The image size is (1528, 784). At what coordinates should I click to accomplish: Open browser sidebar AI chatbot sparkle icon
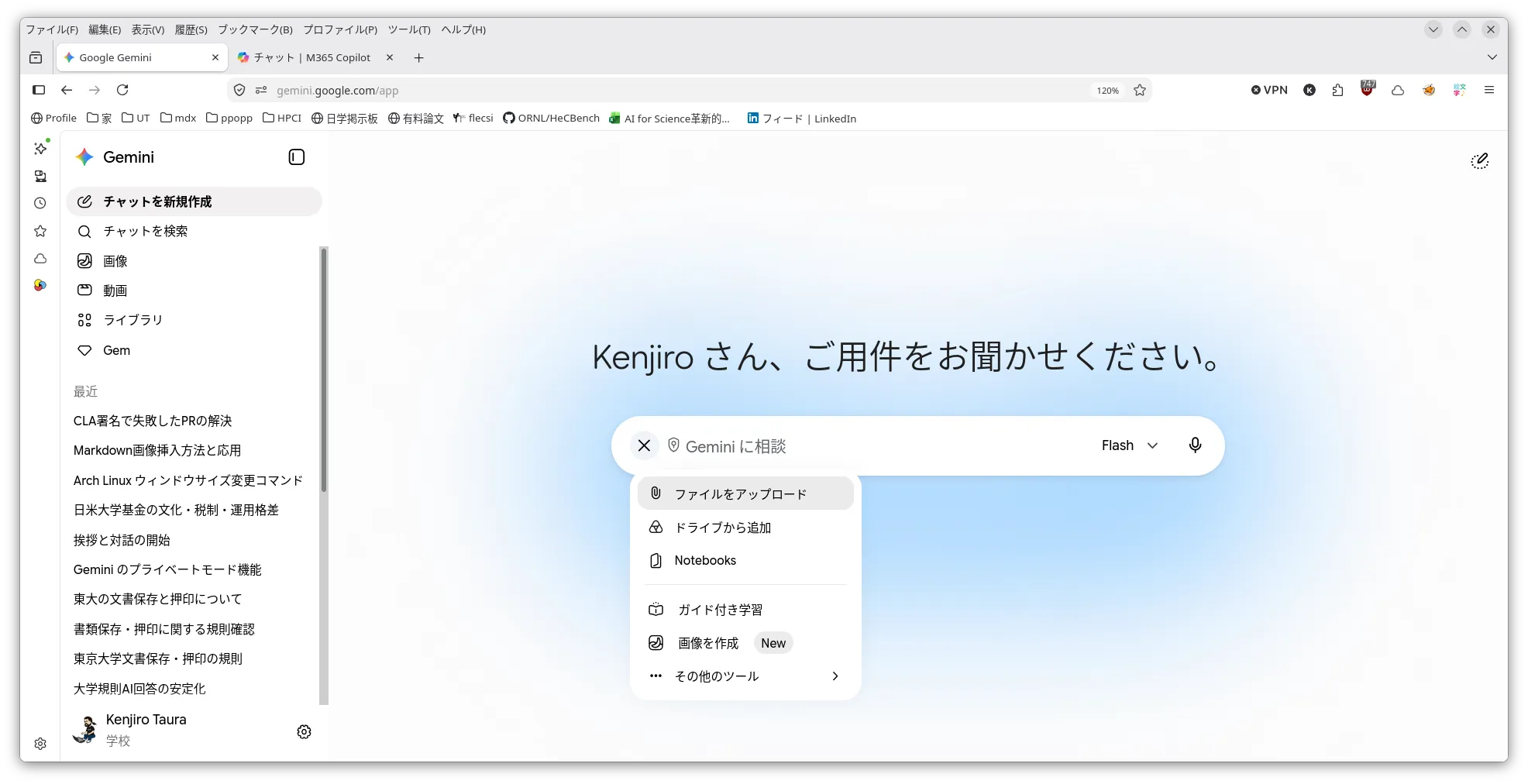41,148
